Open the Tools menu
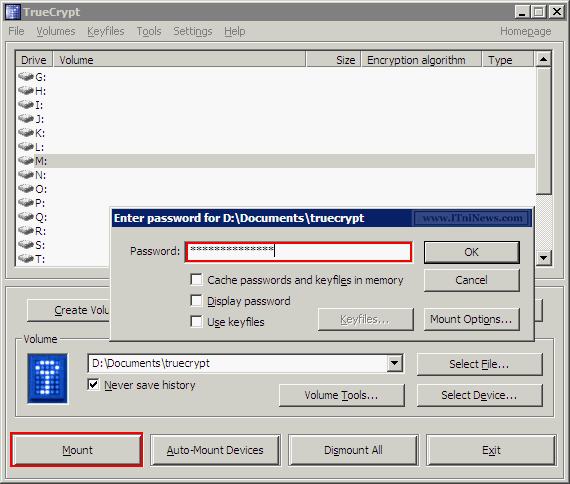Viewport: 570px width, 484px height. click(x=149, y=31)
